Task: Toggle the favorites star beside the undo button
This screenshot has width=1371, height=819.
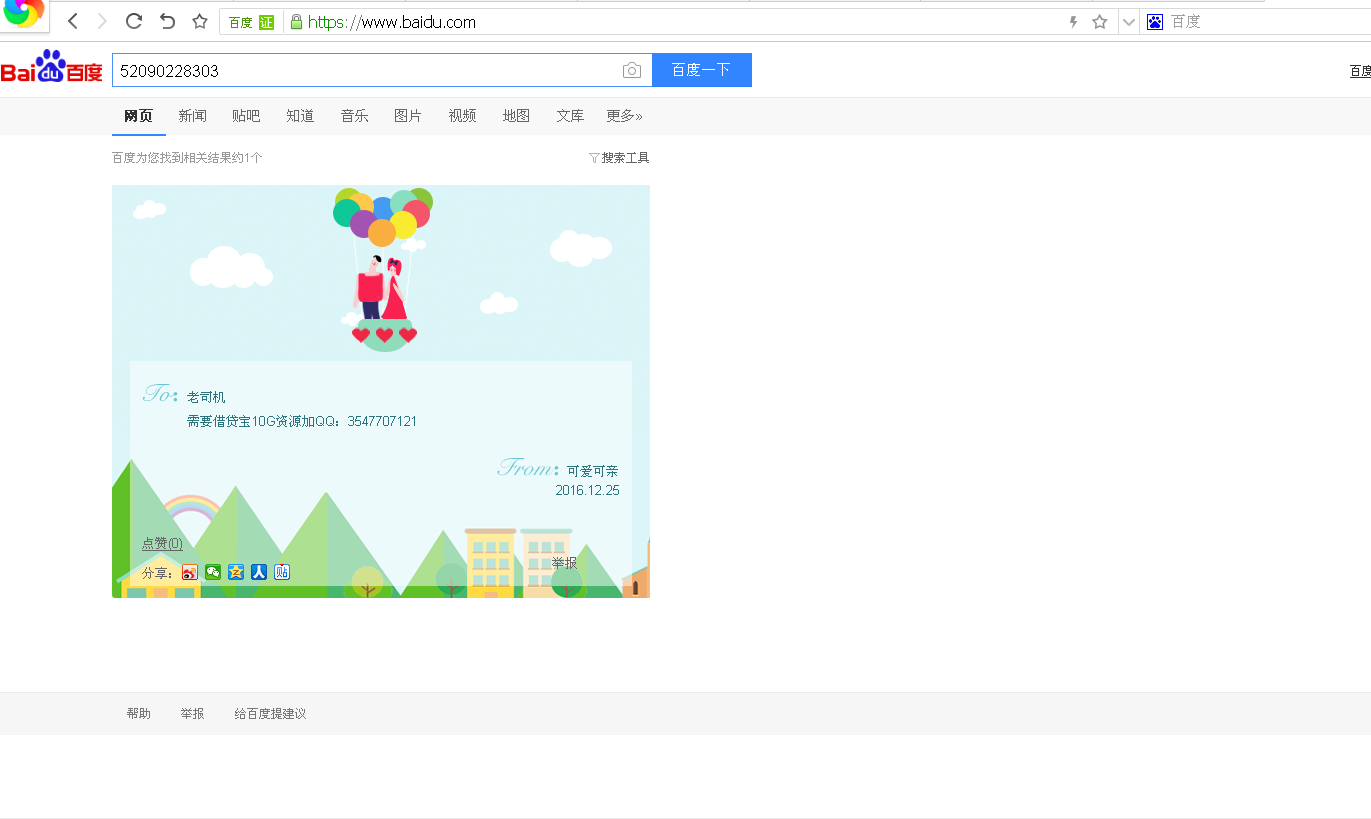Action: 199,19
